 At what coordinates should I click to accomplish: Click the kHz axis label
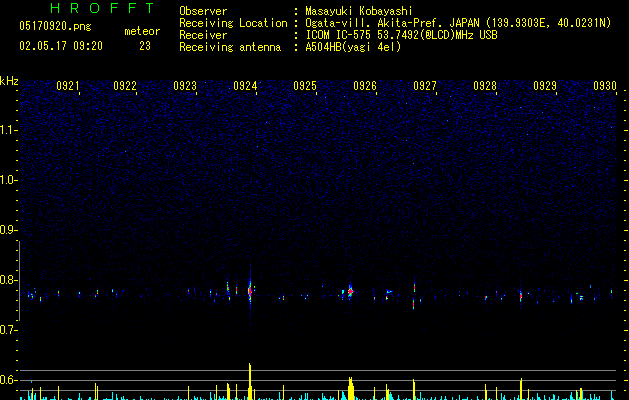pos(9,81)
